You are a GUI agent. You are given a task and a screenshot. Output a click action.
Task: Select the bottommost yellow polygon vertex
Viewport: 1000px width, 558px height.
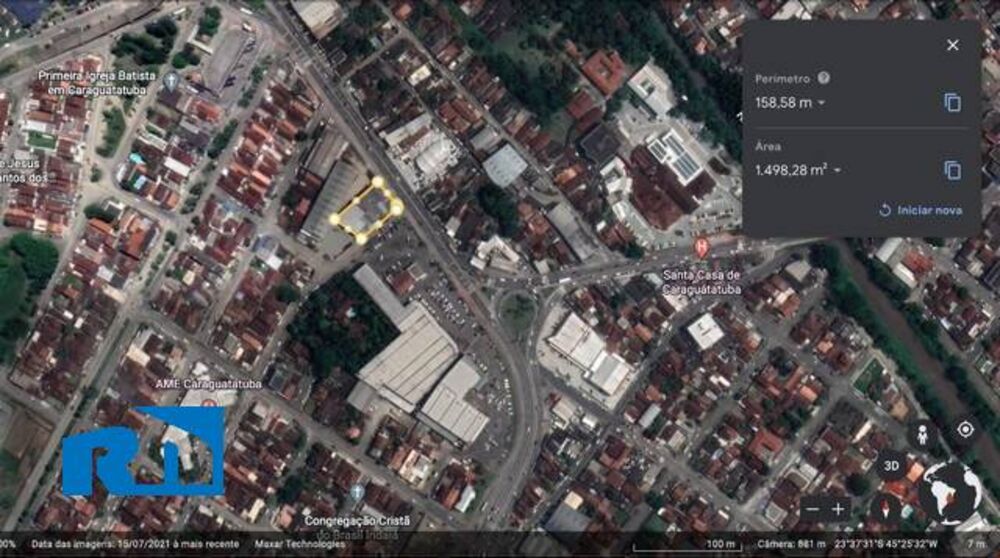tap(362, 239)
